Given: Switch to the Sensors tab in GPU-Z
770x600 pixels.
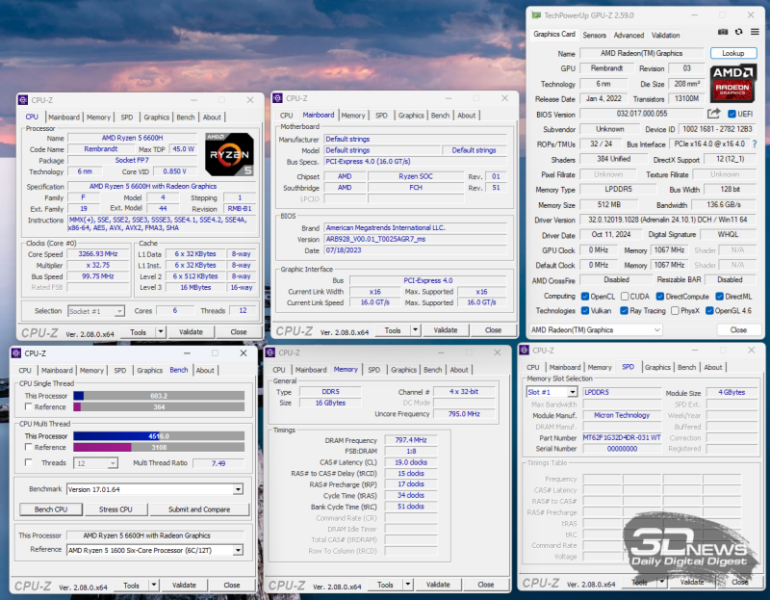Looking at the screenshot, I should click(594, 34).
